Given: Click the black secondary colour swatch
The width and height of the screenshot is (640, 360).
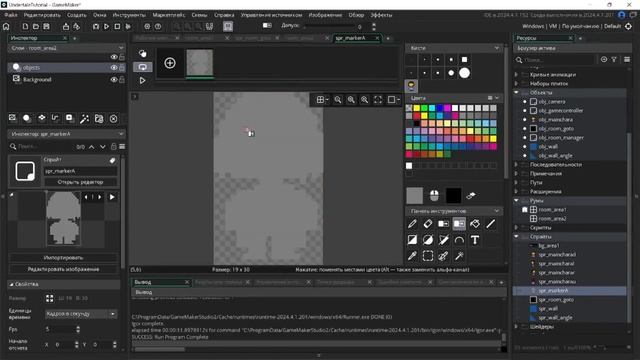Looking at the screenshot, I should pyautogui.click(x=453, y=196).
